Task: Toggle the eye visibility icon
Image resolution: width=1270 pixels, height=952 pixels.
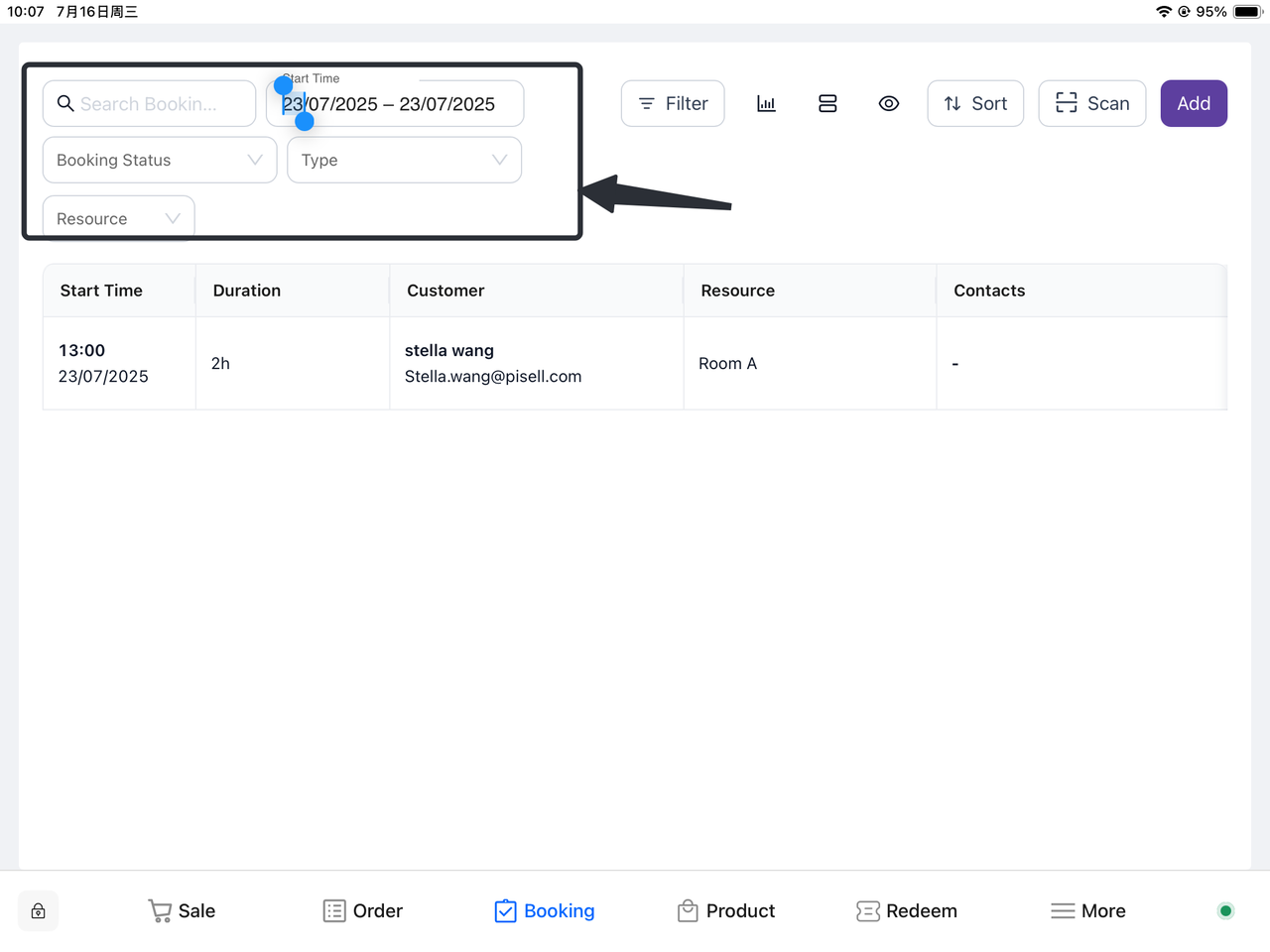Action: click(x=889, y=103)
